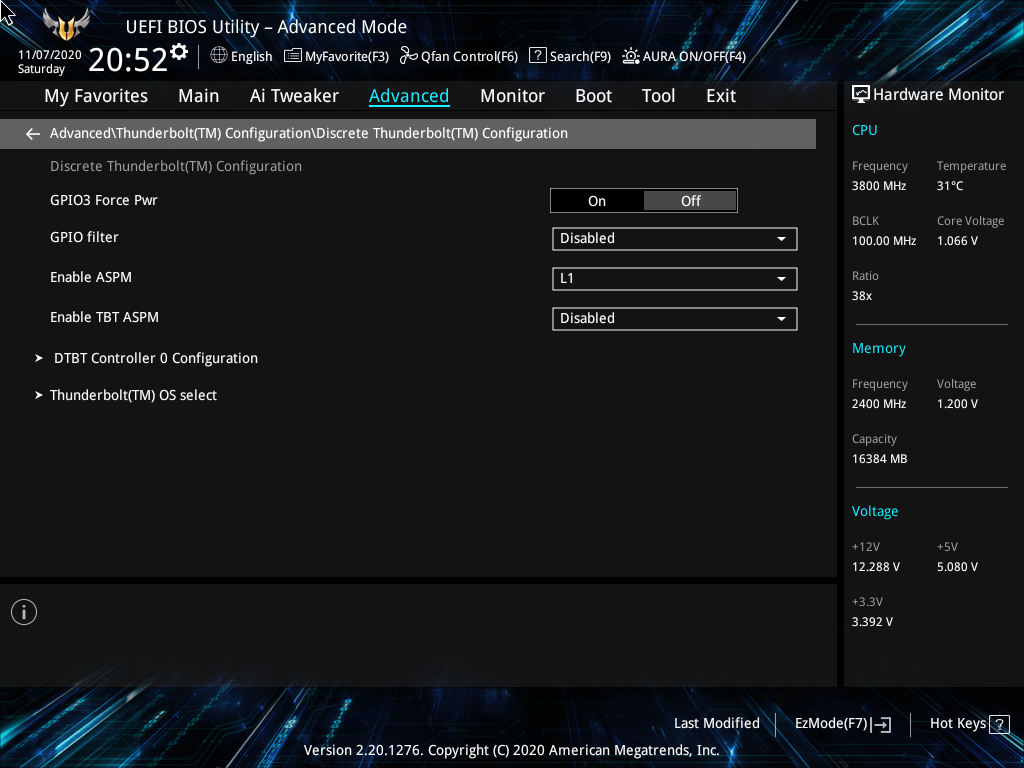Click the 1.066 V core voltage value
This screenshot has height=768, width=1024.
coord(957,240)
